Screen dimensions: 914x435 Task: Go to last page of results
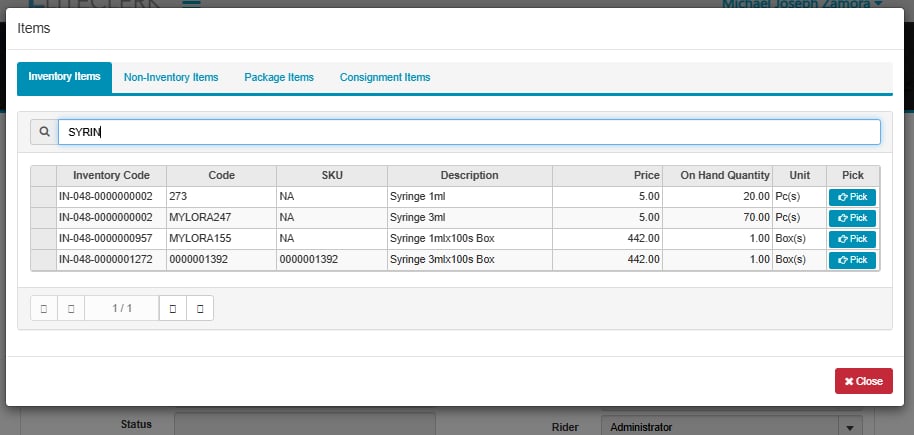[x=200, y=309]
